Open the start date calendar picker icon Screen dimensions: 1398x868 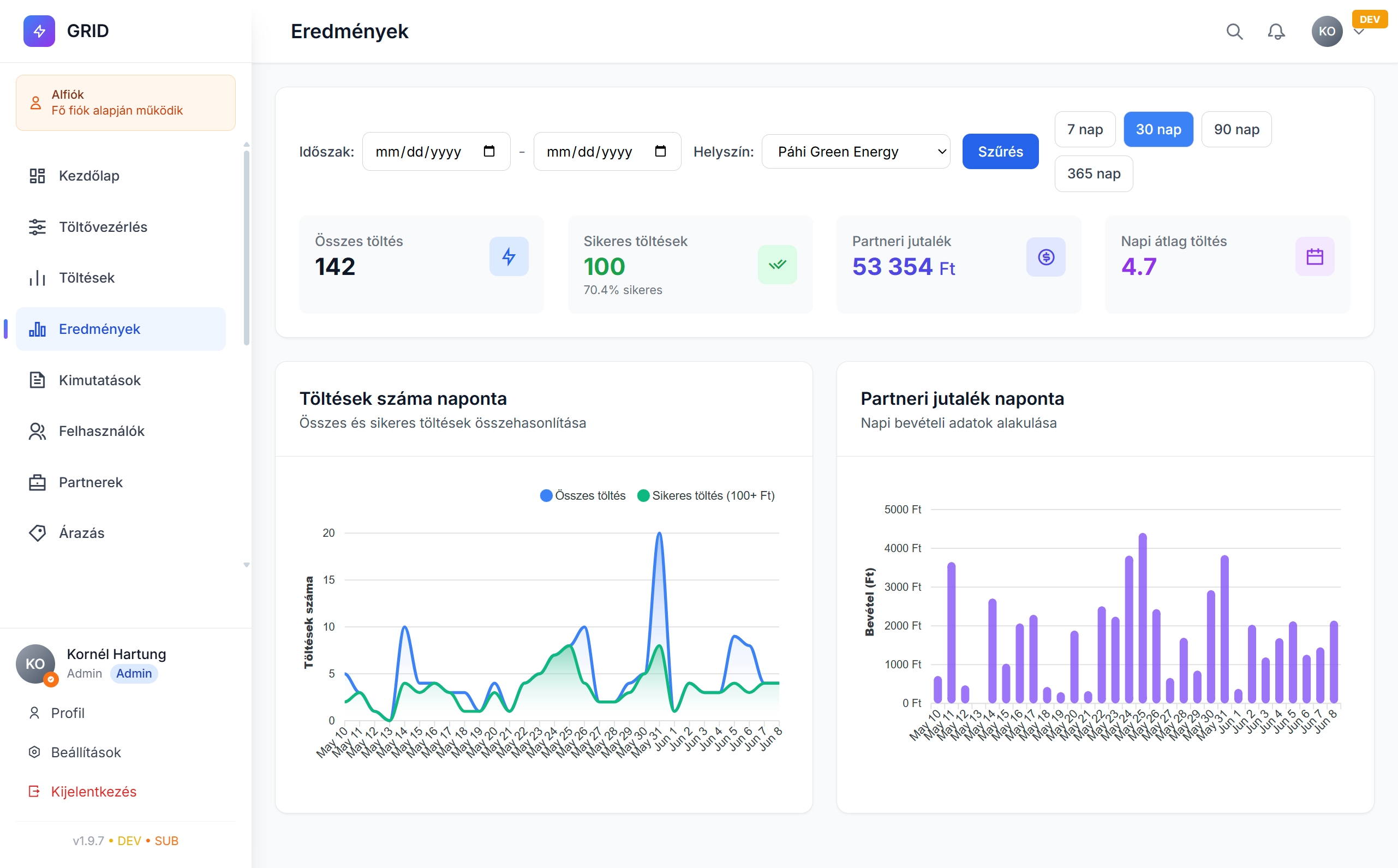[489, 151]
